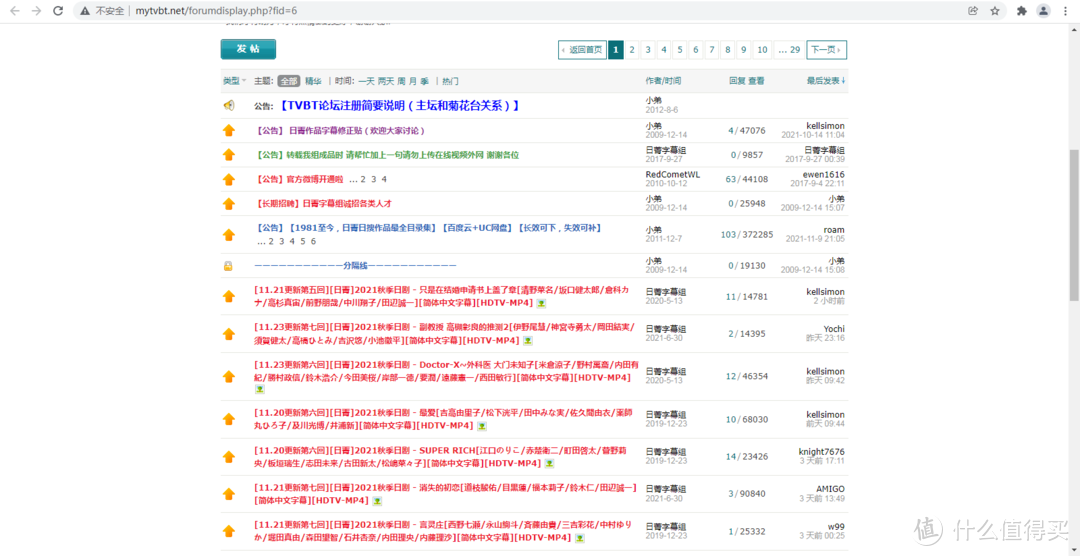Click pin icon of 转载我组成品时 thread
The height and width of the screenshot is (556, 1080).
229,154
